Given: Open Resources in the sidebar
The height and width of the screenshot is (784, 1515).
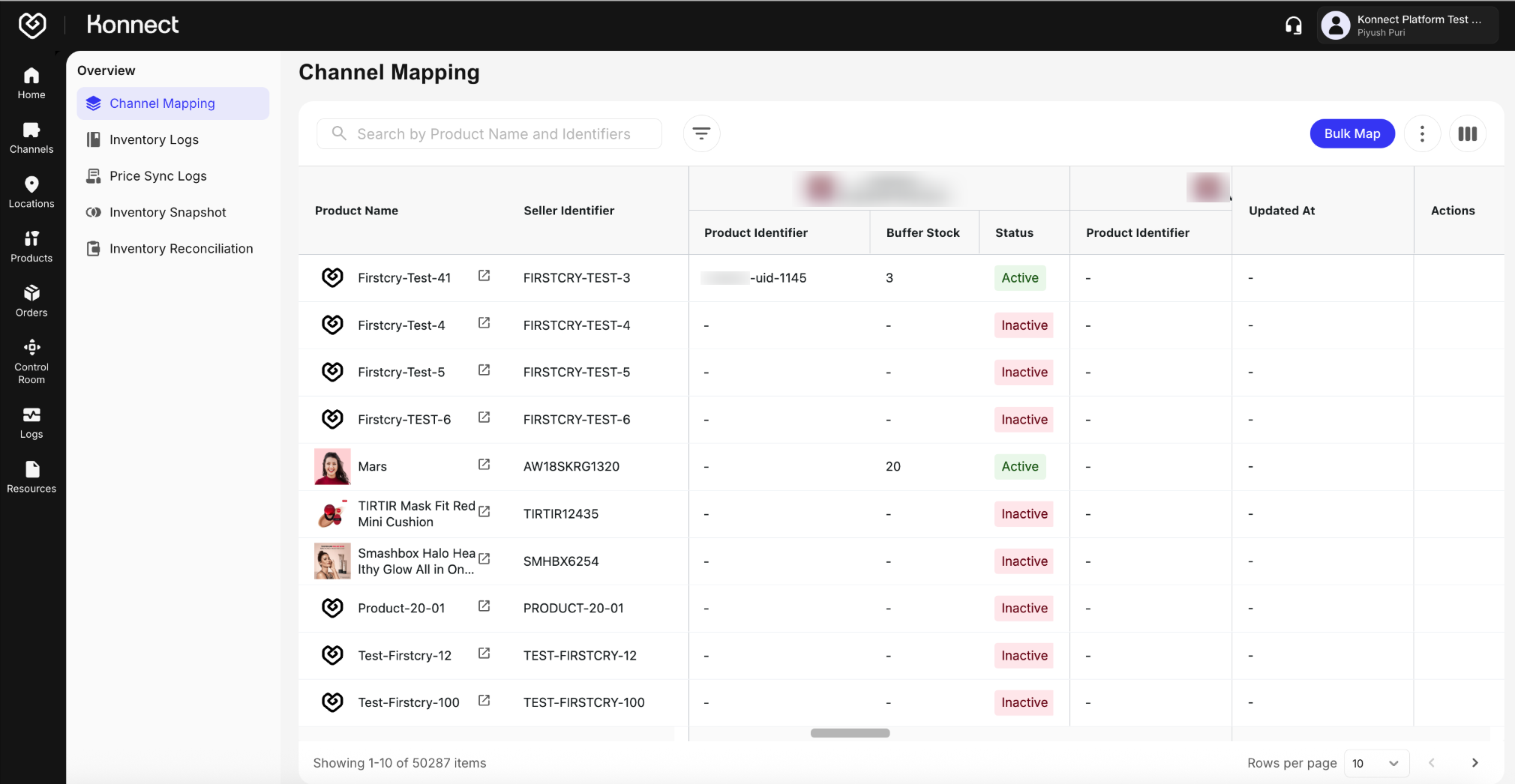Looking at the screenshot, I should 31,477.
